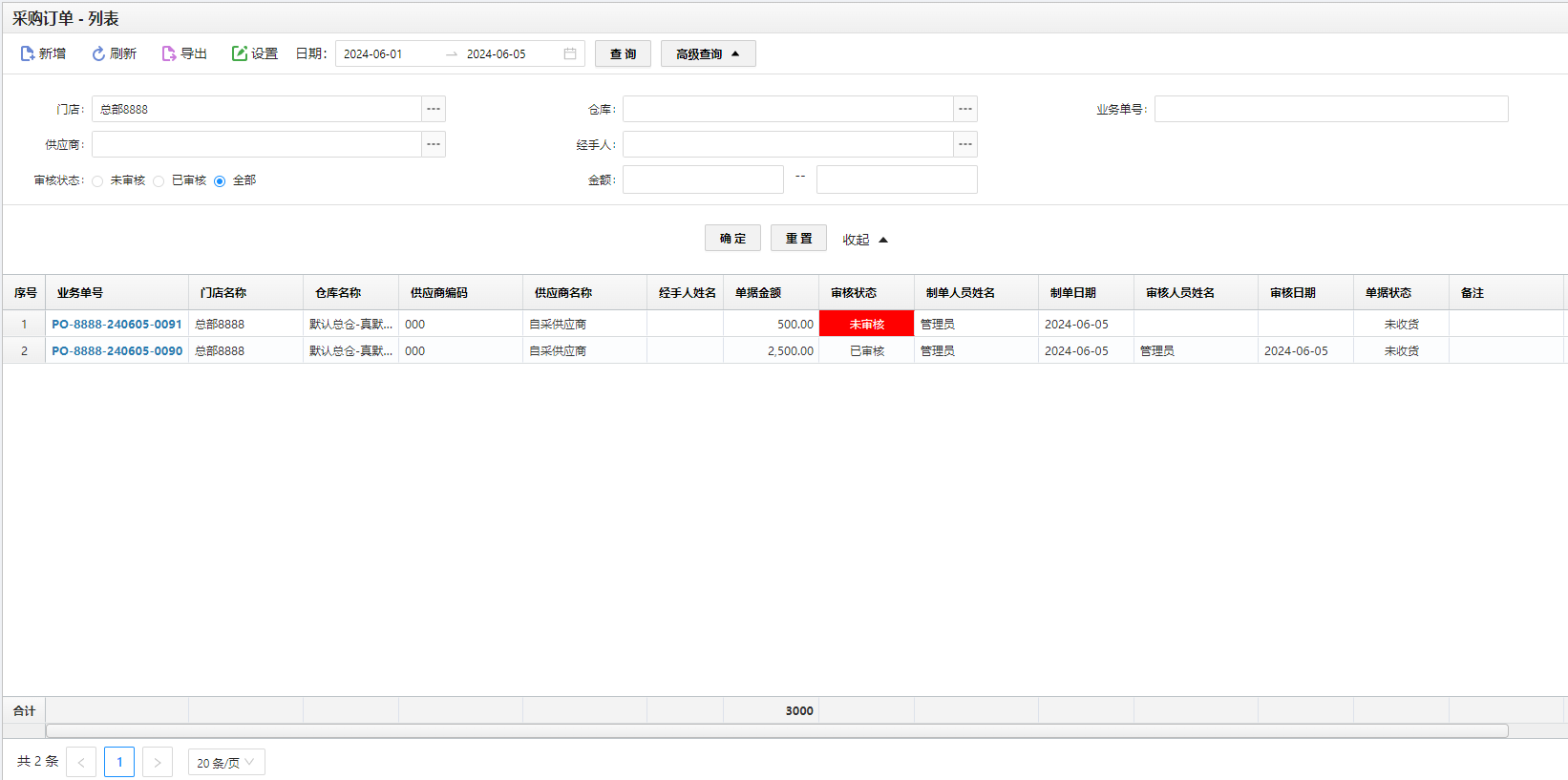The image size is (1568, 780).
Task: Select the 未审核 radio button
Action: pyautogui.click(x=97, y=180)
